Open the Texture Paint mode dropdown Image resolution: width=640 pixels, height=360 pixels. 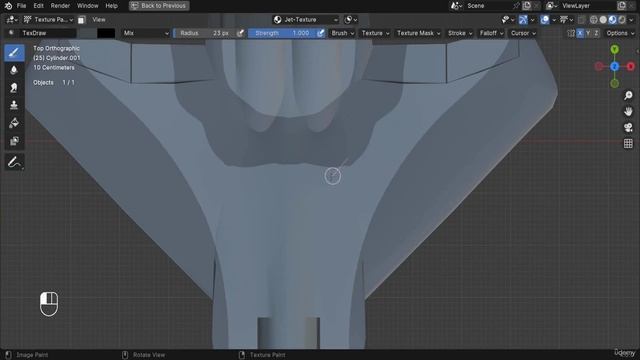[48, 20]
